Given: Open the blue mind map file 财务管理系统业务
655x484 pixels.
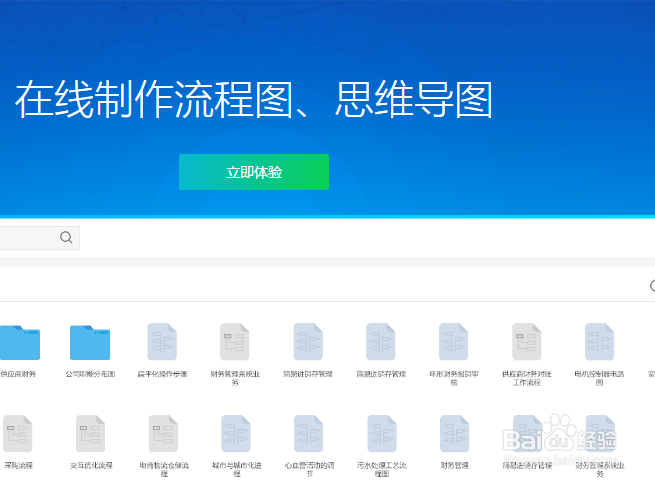Looking at the screenshot, I should (x=600, y=433).
